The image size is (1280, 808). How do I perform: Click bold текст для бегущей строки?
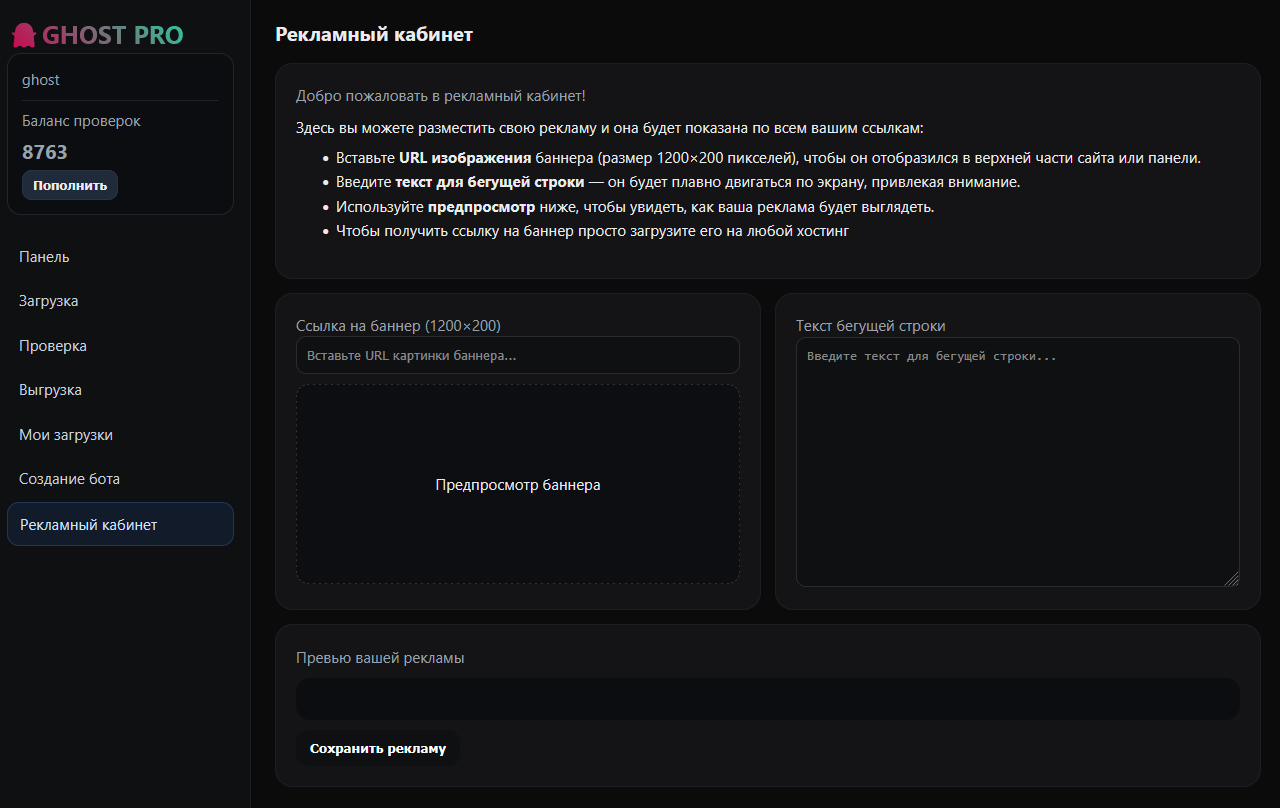(x=490, y=182)
